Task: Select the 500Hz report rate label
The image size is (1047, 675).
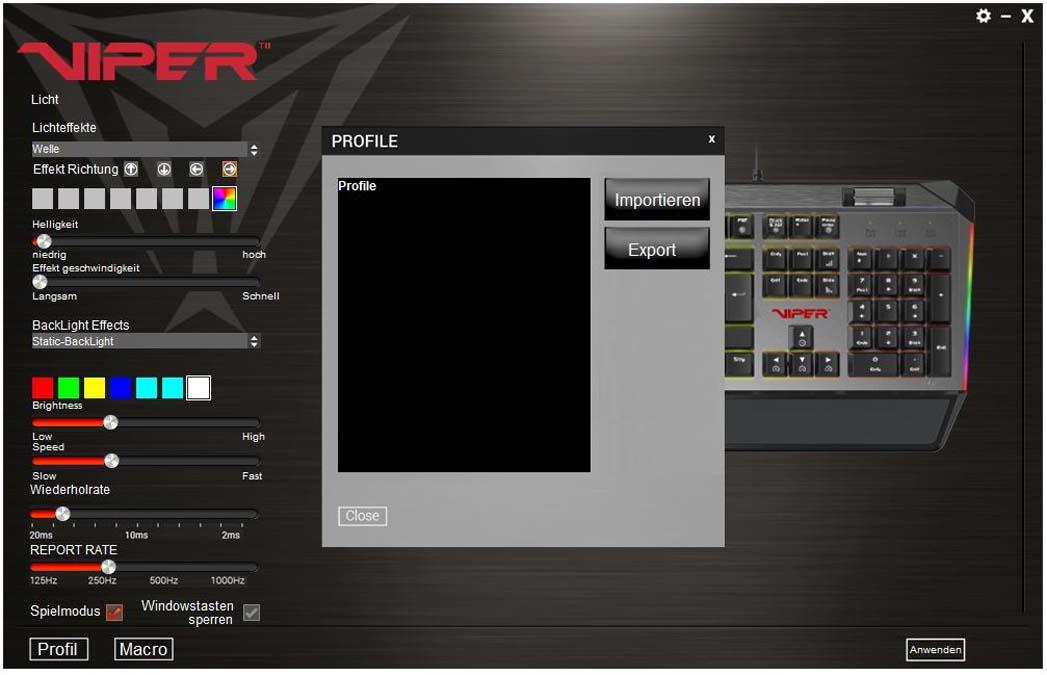Action: 164,581
